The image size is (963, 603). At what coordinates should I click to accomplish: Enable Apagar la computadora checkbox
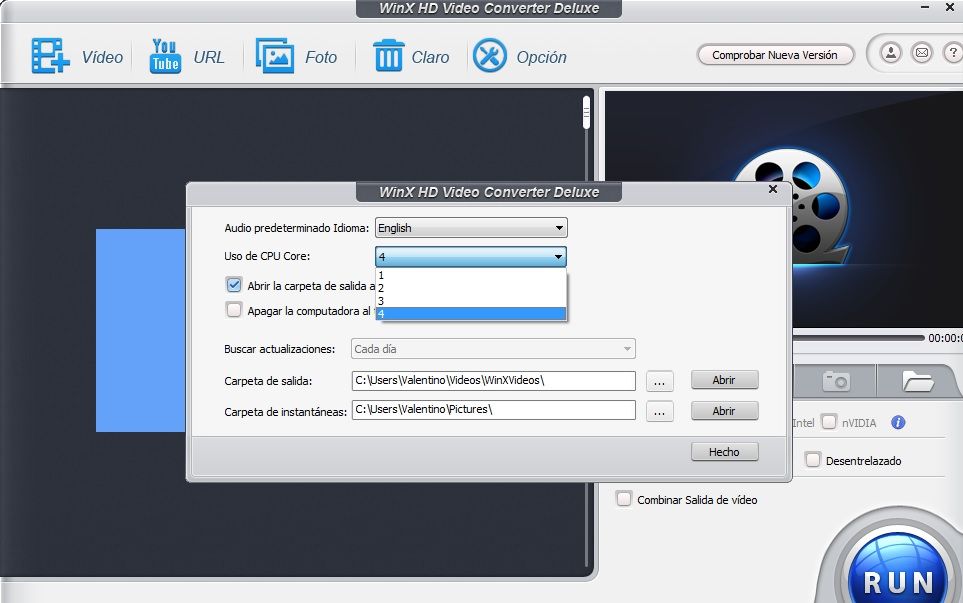[234, 310]
